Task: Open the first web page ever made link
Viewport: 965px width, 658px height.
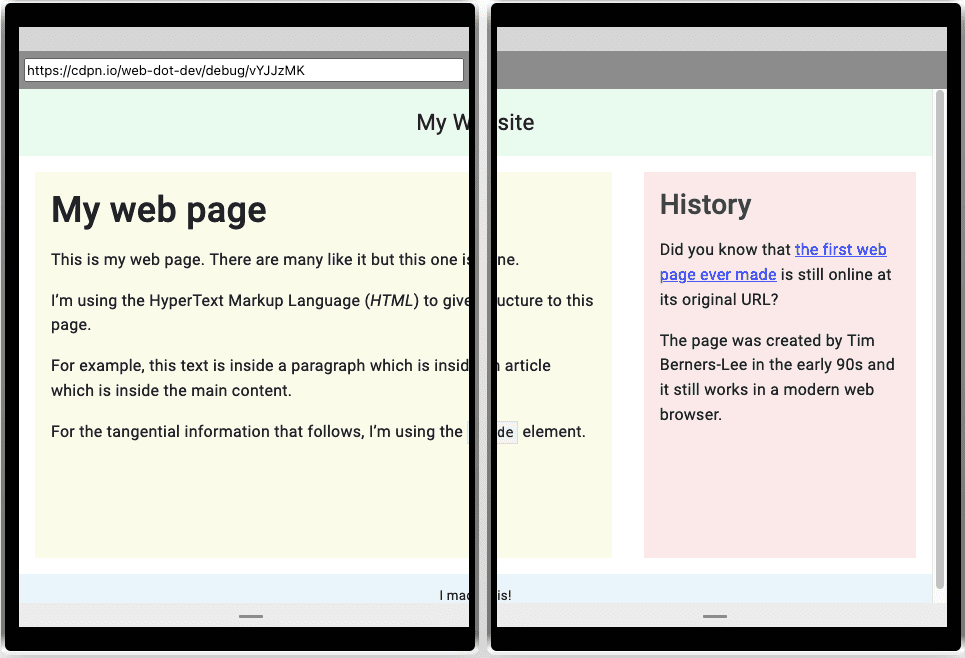Action: [x=841, y=249]
